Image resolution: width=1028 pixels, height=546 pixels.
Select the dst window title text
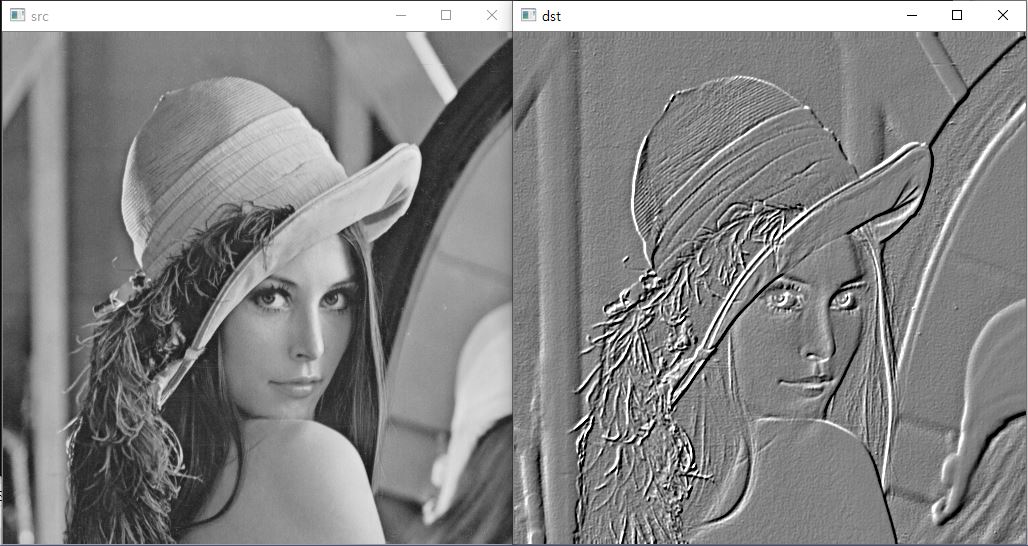tap(551, 16)
